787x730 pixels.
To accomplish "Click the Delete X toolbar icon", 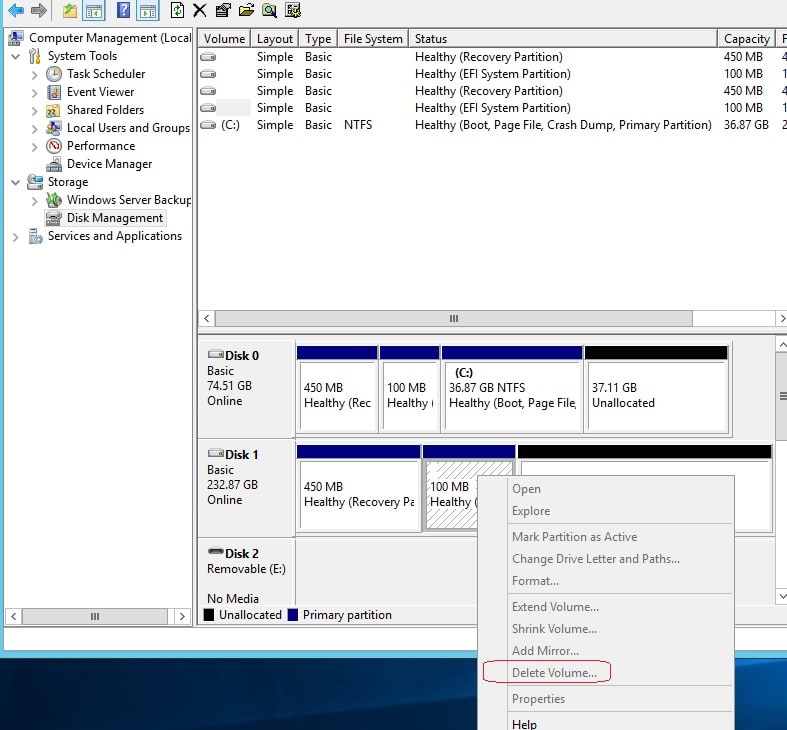I will [x=200, y=10].
